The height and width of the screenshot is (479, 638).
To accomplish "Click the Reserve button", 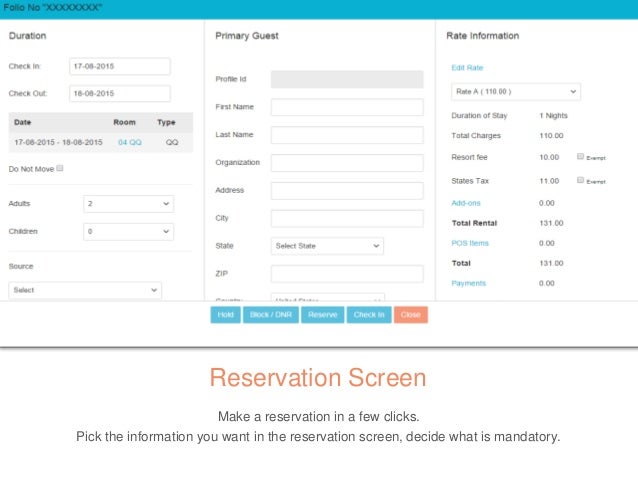I will coord(323,315).
